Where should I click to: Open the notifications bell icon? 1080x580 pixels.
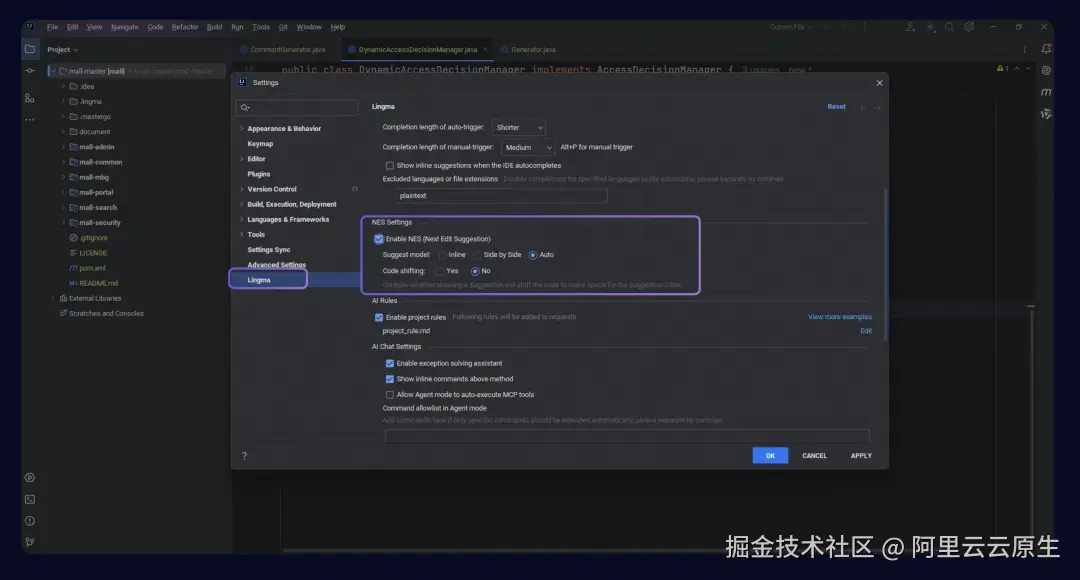point(1046,48)
